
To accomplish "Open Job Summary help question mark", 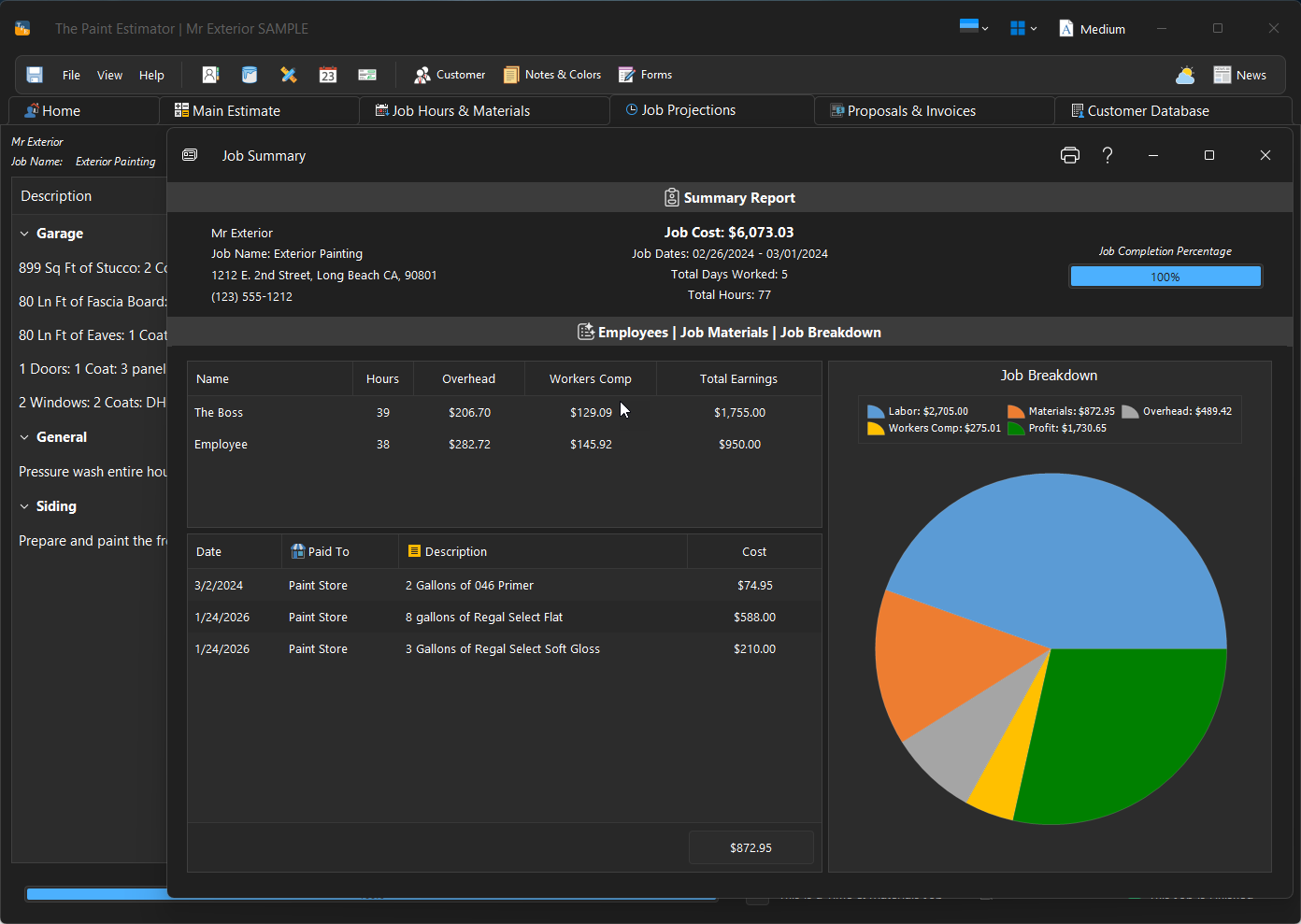I will [x=1108, y=155].
